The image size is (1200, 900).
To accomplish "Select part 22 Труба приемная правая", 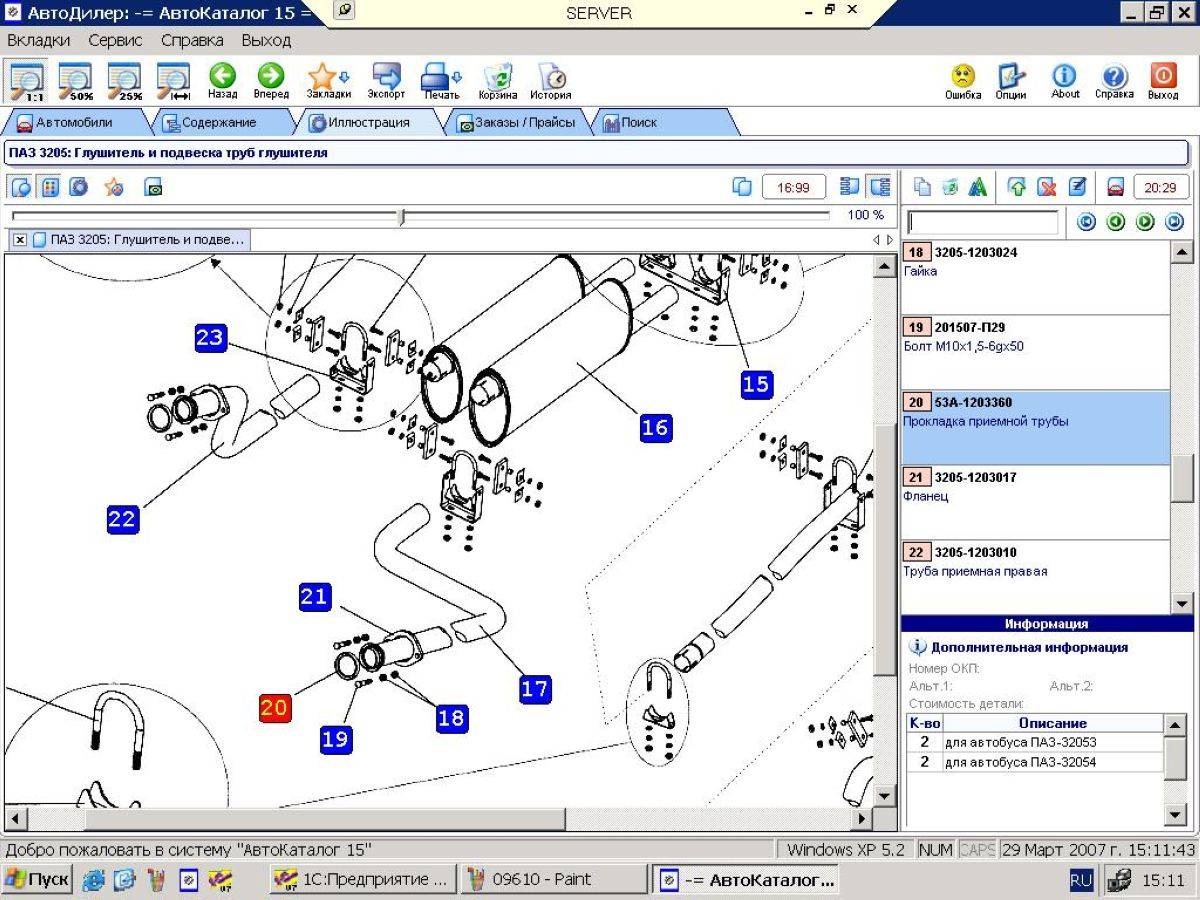I will coord(1035,577).
